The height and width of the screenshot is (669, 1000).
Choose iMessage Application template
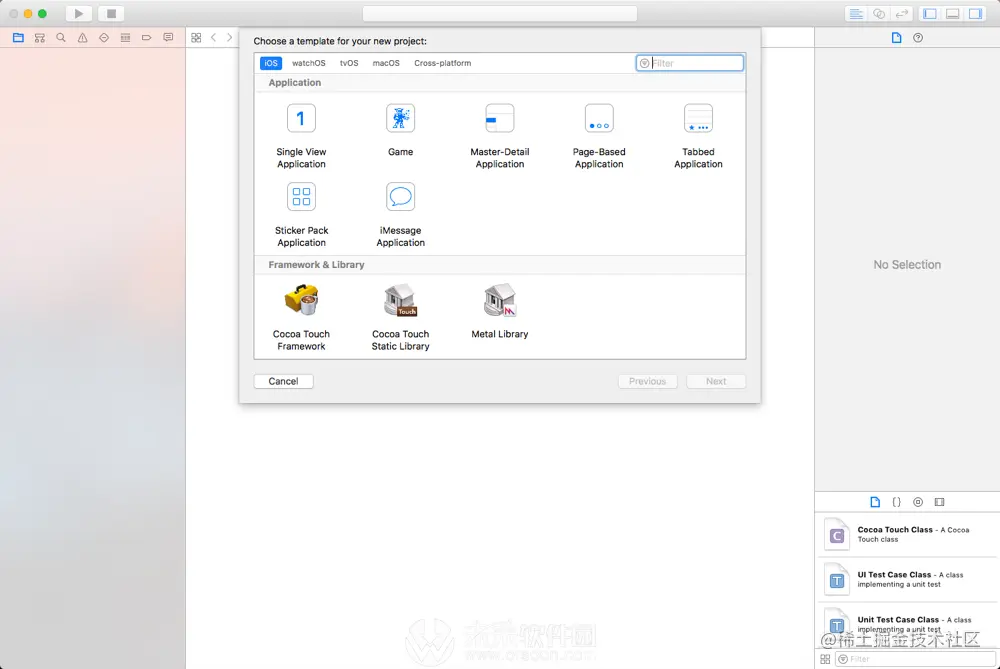tap(401, 214)
